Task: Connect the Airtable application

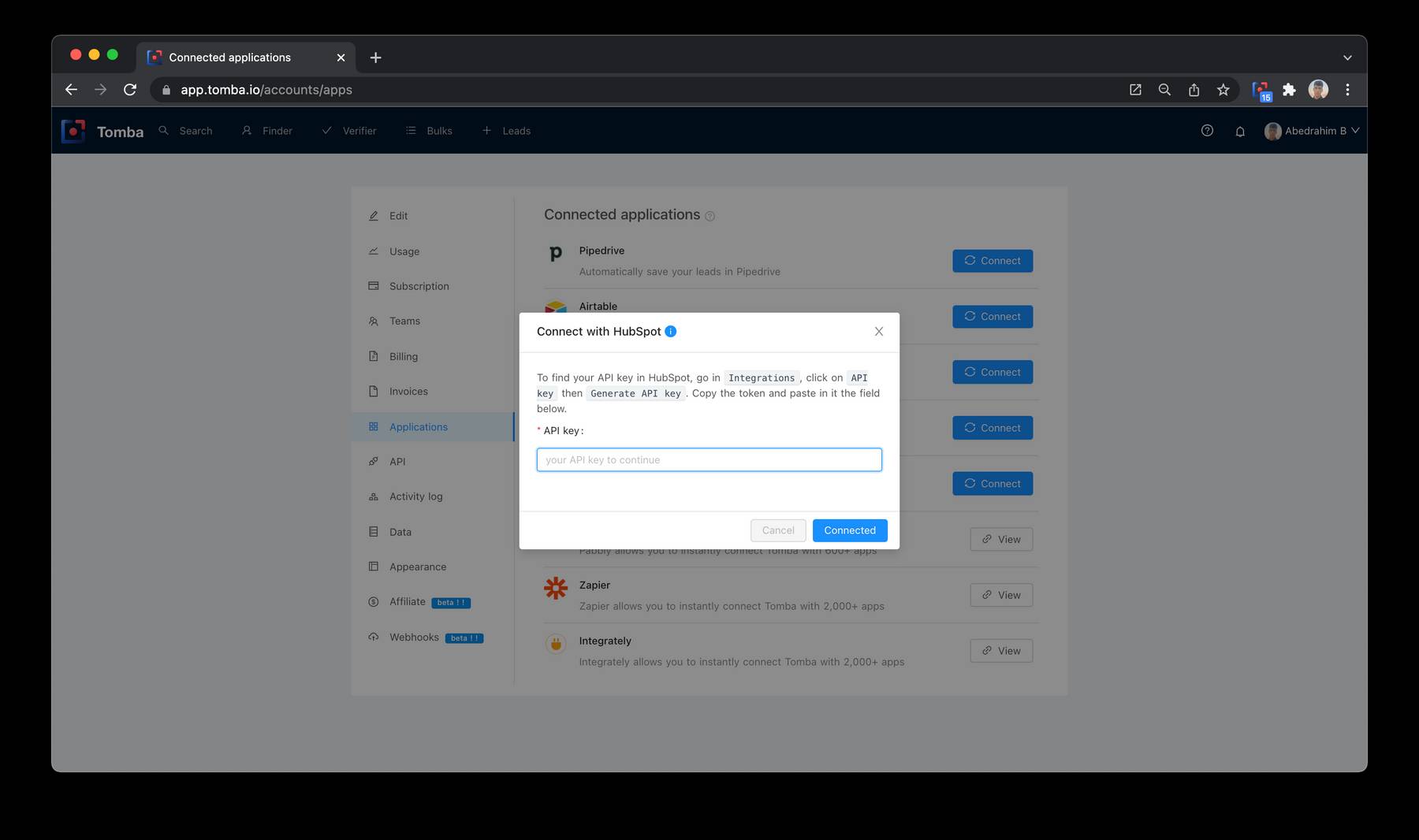Action: tap(993, 317)
